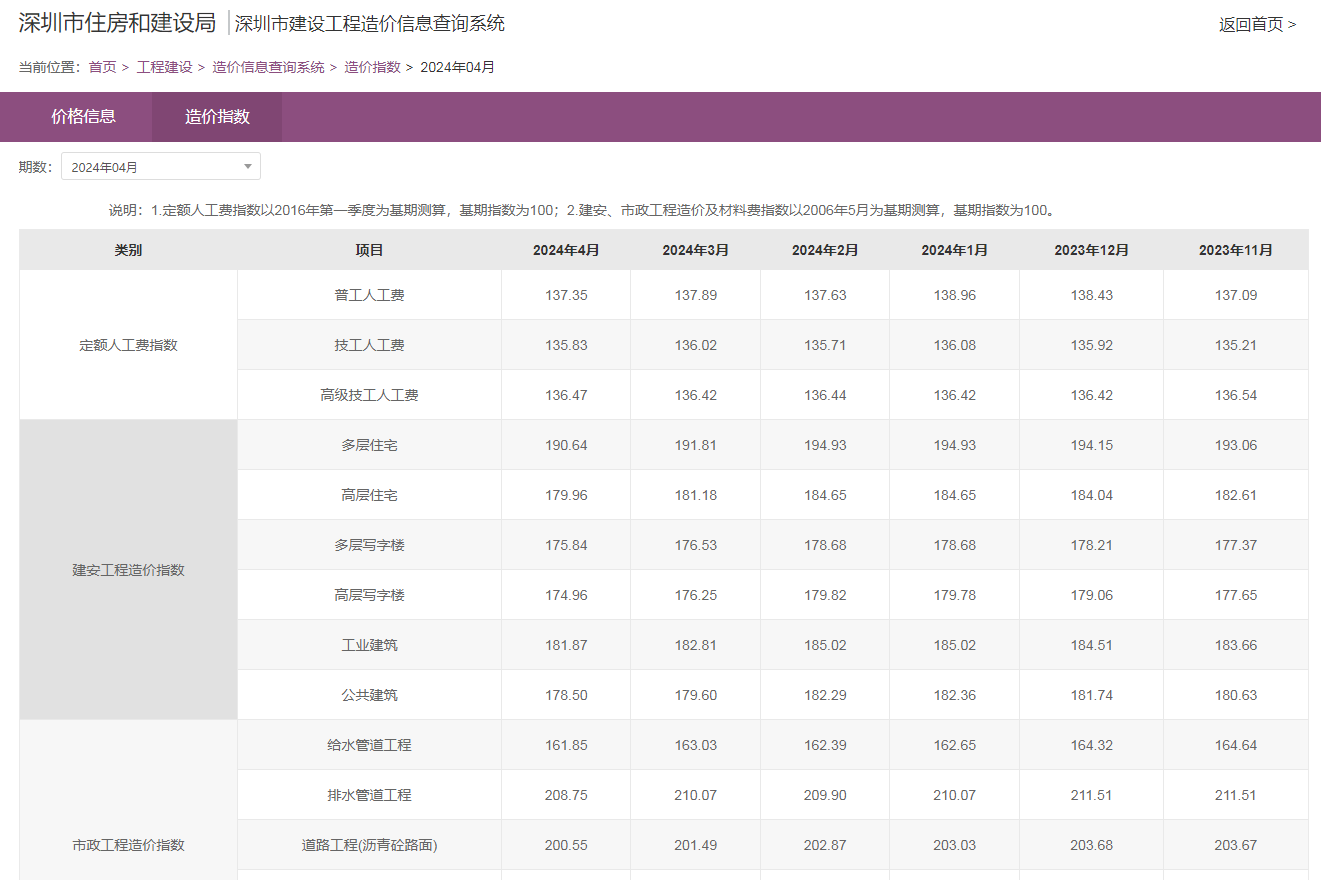Click the value 183.66 in 工业建筑 row
The height and width of the screenshot is (880, 1321).
pyautogui.click(x=1236, y=645)
